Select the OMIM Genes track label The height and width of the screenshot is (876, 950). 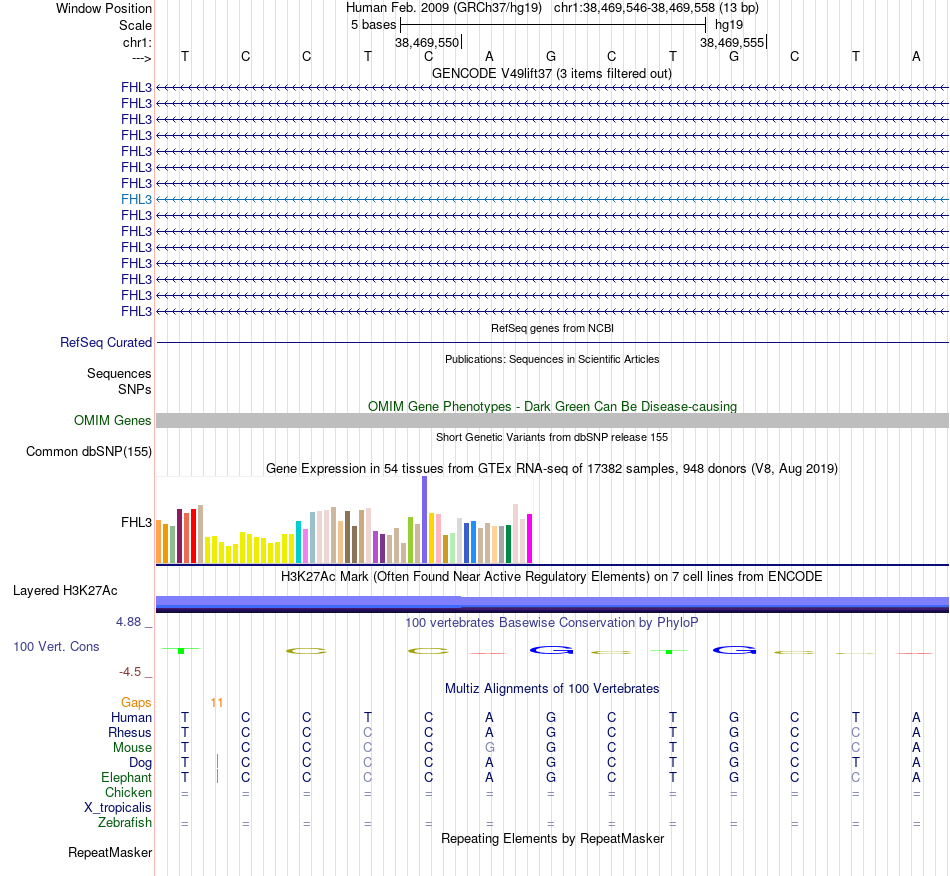(x=113, y=420)
